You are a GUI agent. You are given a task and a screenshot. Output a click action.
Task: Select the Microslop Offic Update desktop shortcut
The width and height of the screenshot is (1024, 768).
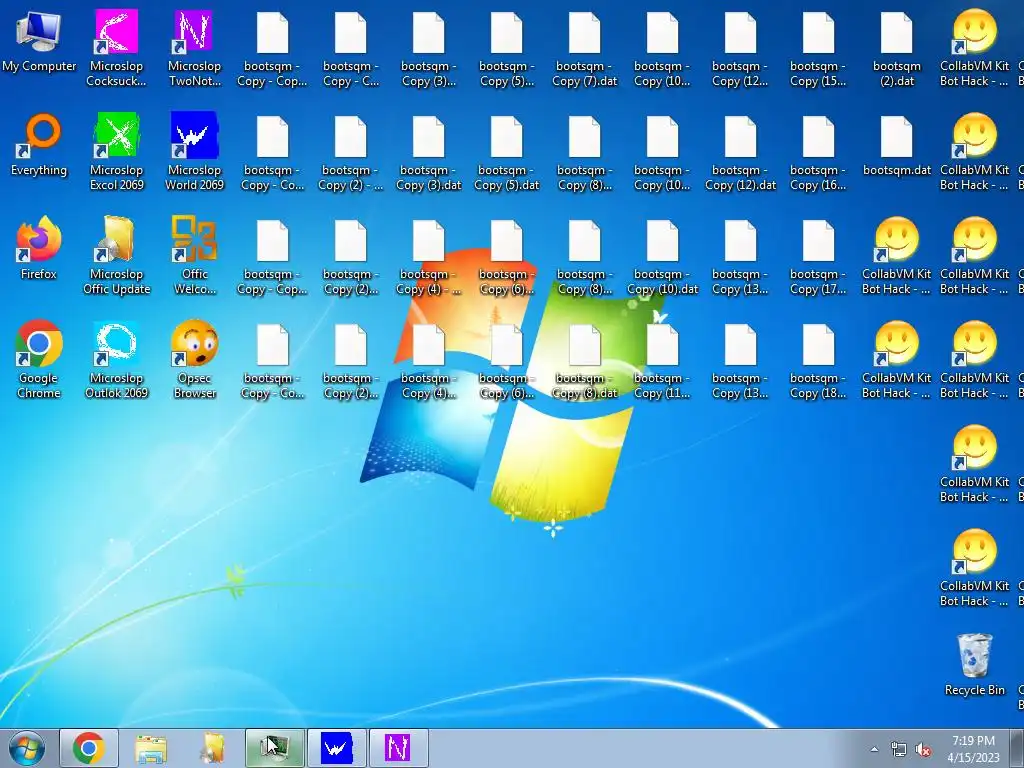[x=116, y=256]
